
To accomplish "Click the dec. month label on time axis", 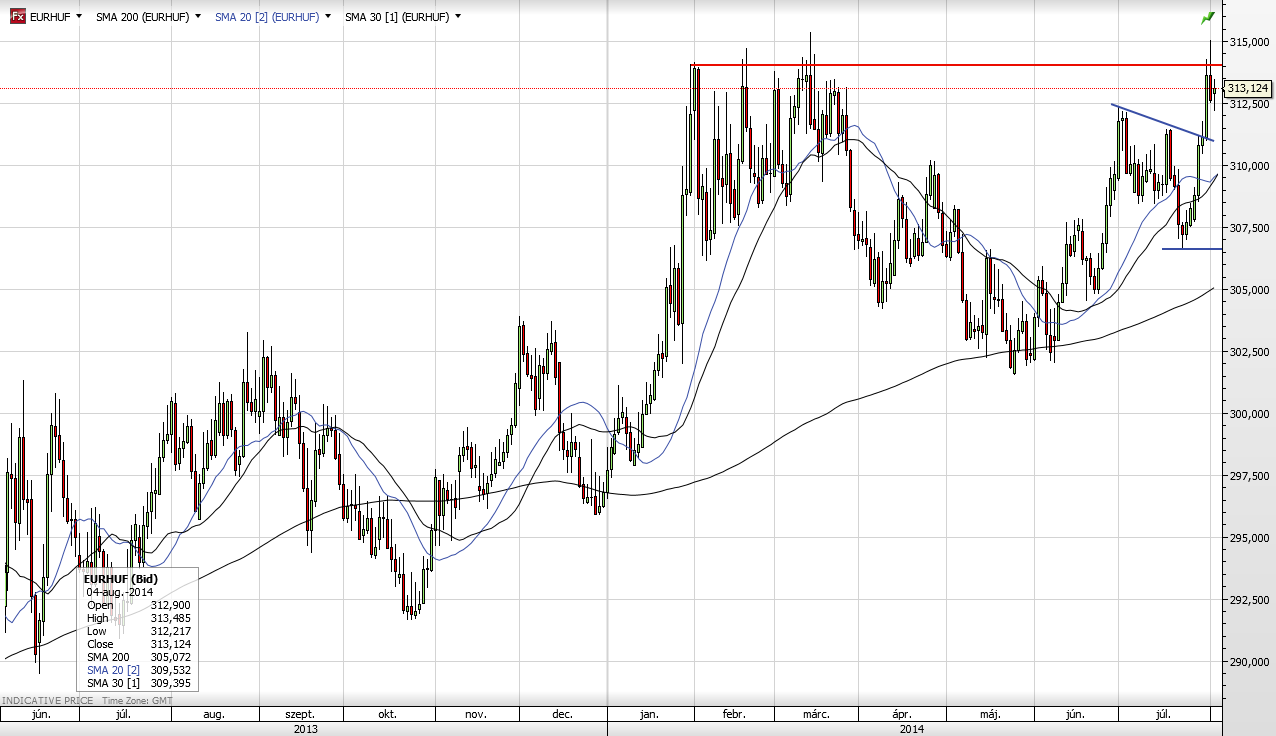I will pyautogui.click(x=562, y=715).
